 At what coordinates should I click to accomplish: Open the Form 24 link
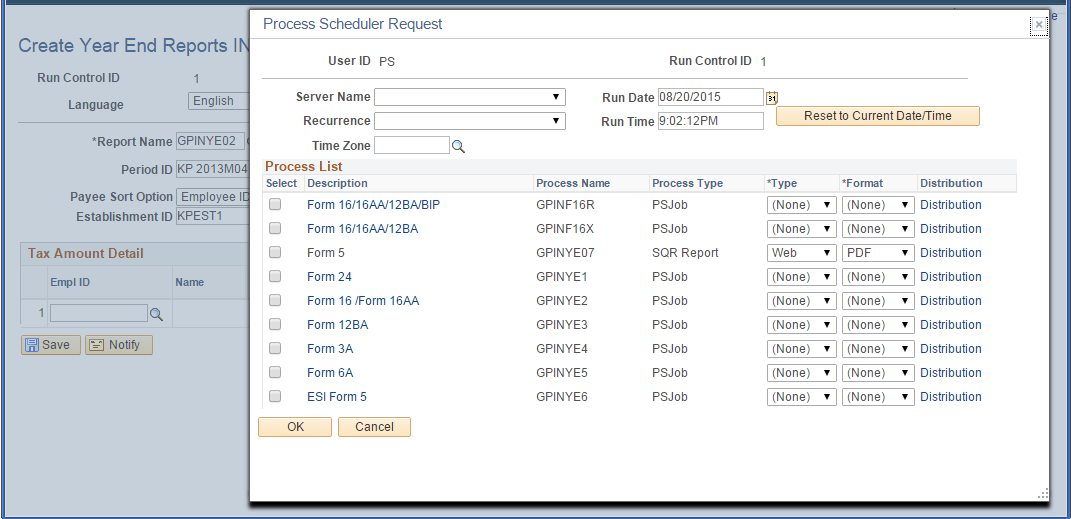pyautogui.click(x=329, y=277)
